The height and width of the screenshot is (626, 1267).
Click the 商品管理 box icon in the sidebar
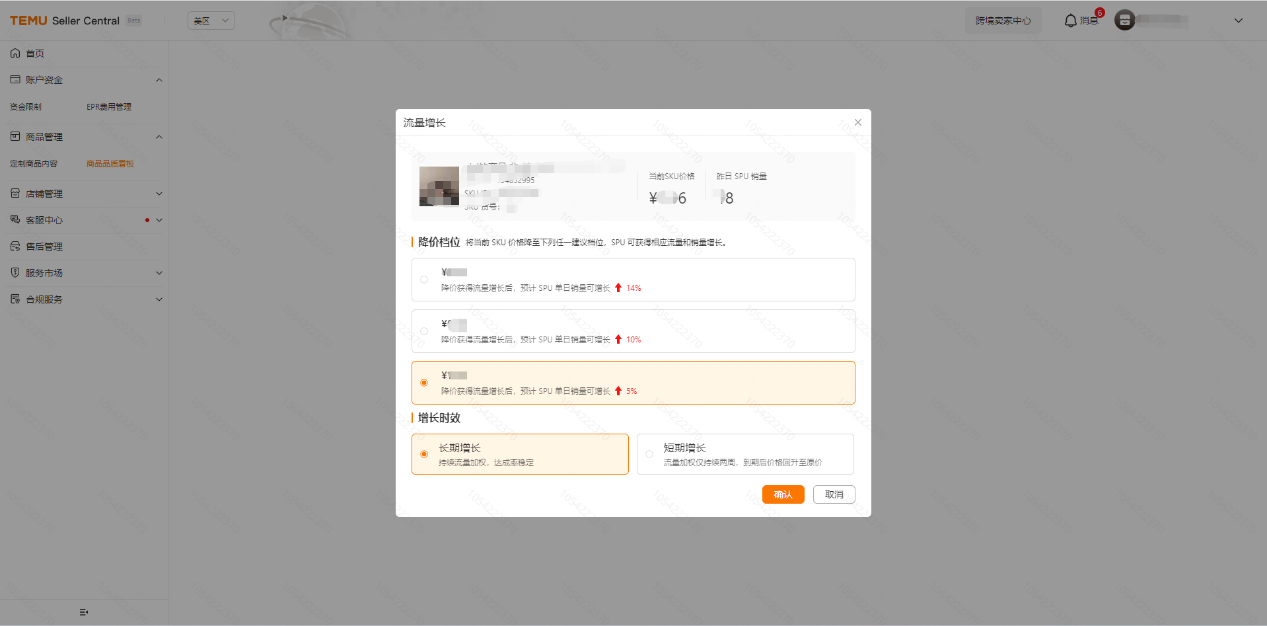[x=15, y=137]
